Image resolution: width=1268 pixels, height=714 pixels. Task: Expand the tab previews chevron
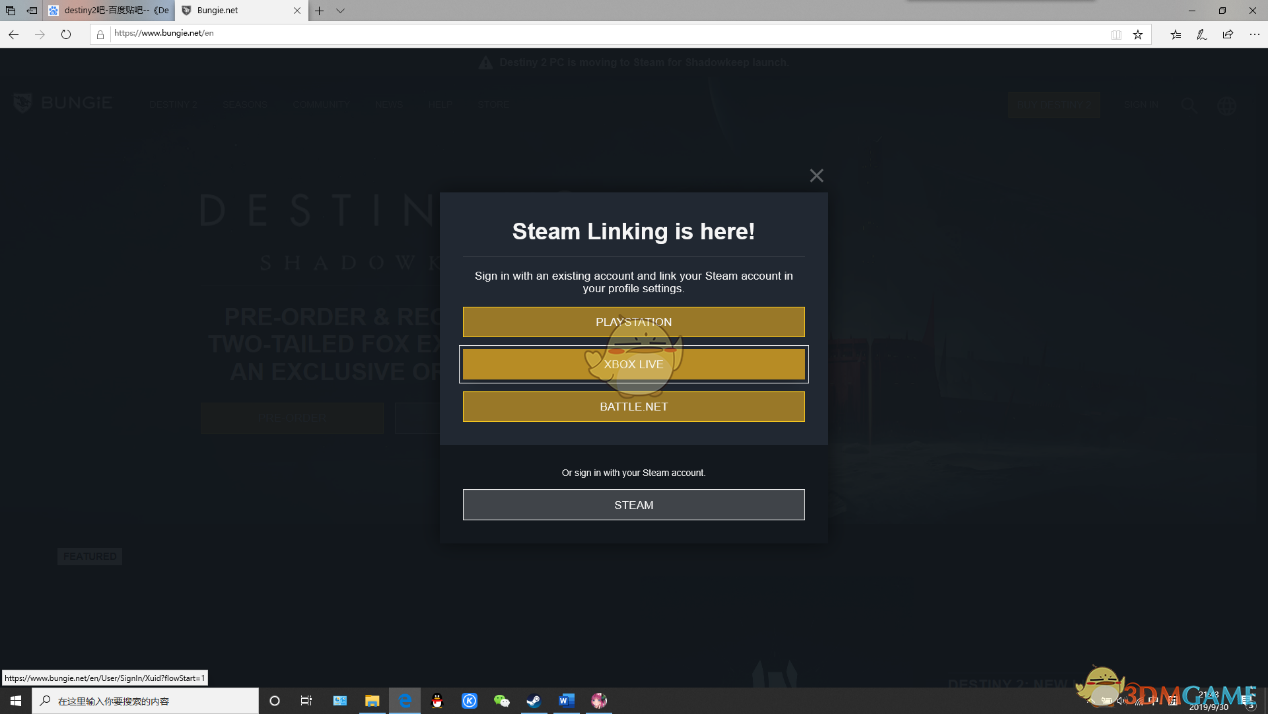(x=340, y=10)
